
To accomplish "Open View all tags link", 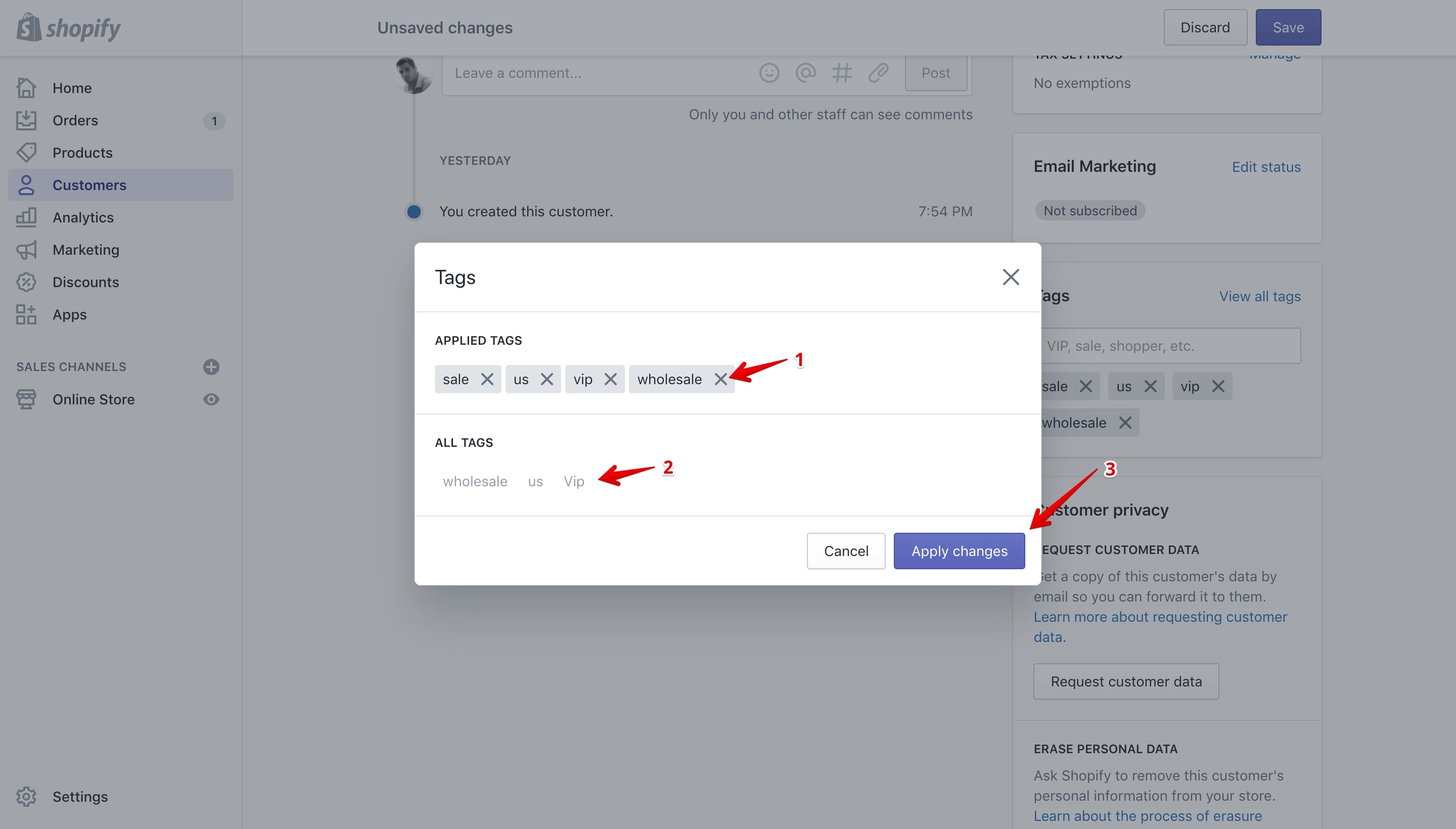I will (1259, 296).
